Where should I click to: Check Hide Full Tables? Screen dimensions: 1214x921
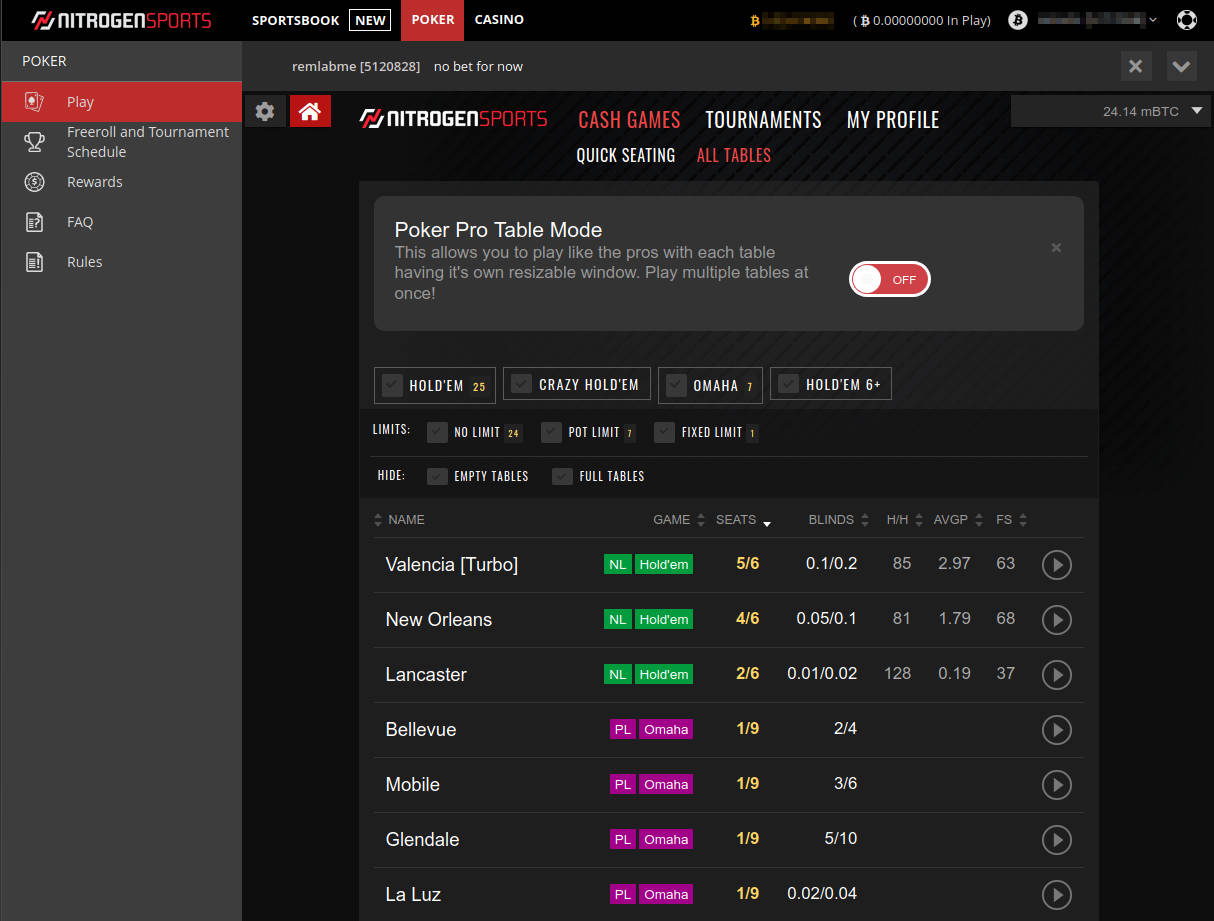[562, 476]
